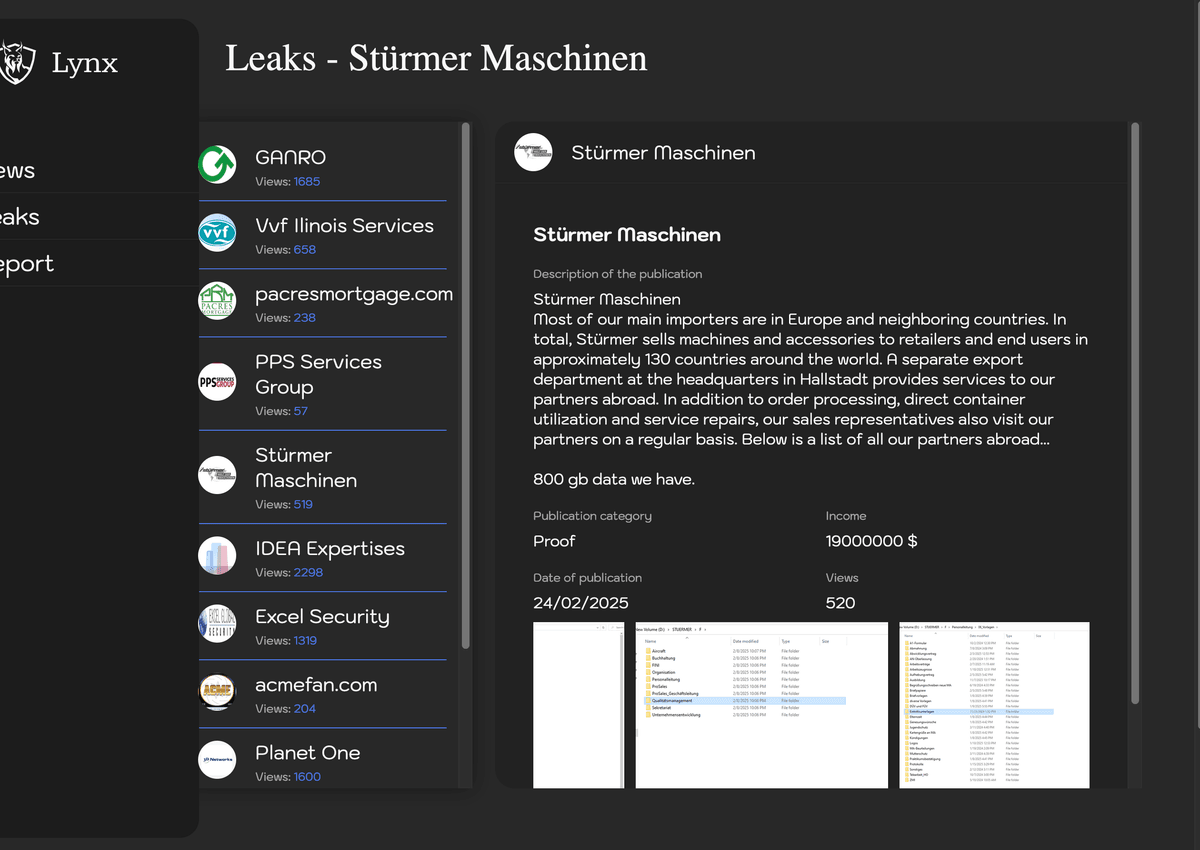Open the Report sidebar item
The height and width of the screenshot is (850, 1200).
99,264
